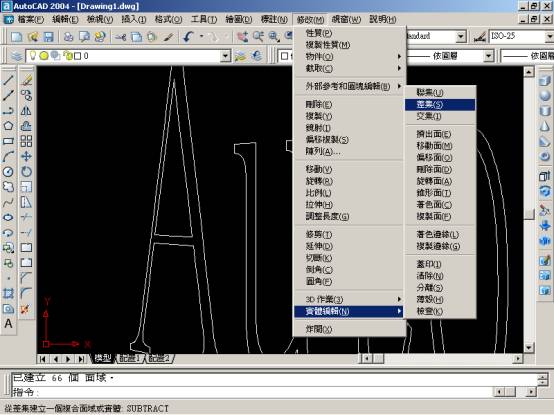Open the Layer Properties Manager icon
554x415 pixels.
pos(16,56)
